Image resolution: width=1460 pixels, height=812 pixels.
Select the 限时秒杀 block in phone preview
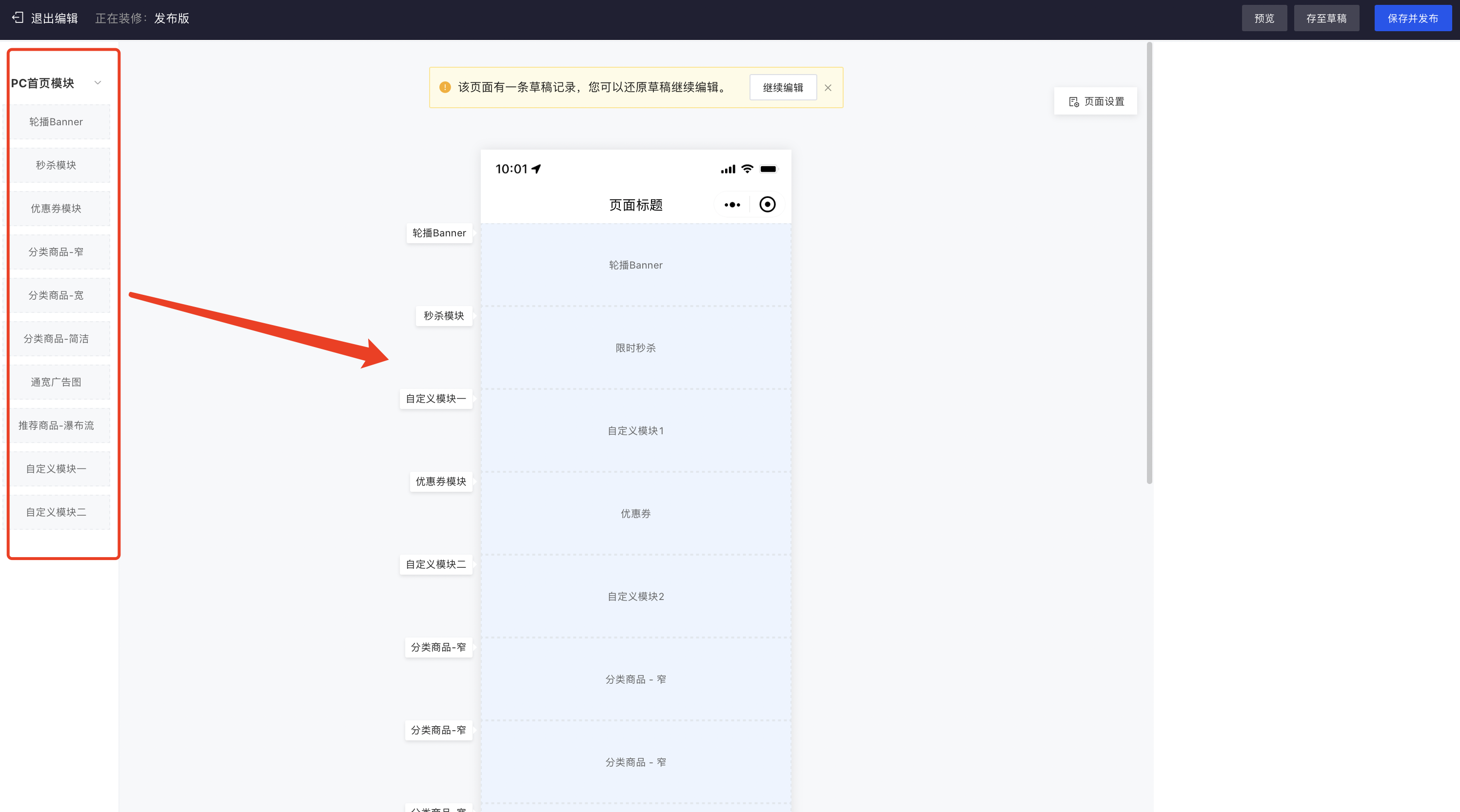click(x=635, y=348)
